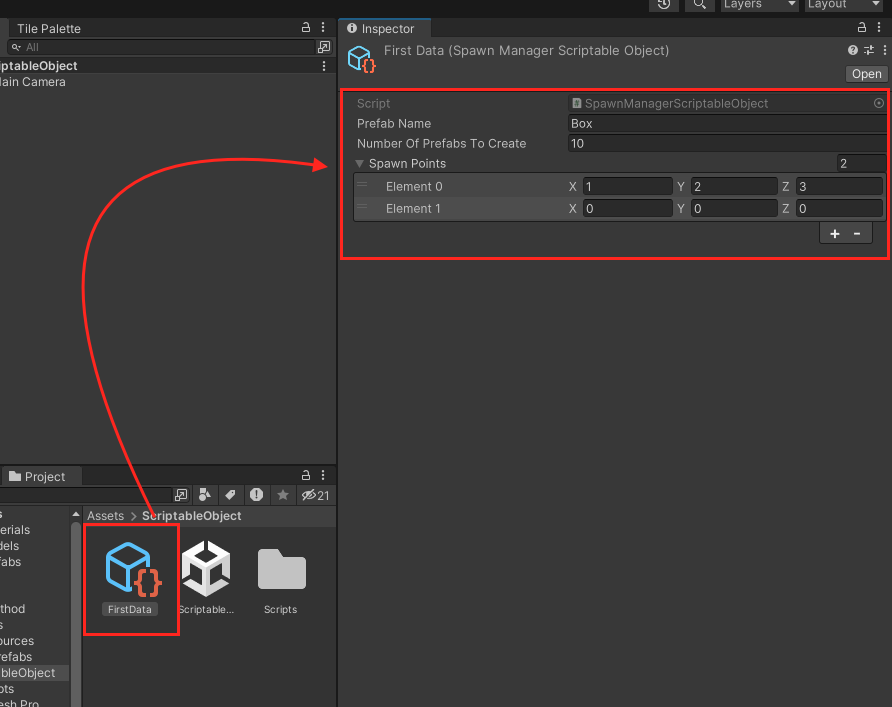Open the Layout dropdown
The height and width of the screenshot is (707, 892).
tap(844, 5)
